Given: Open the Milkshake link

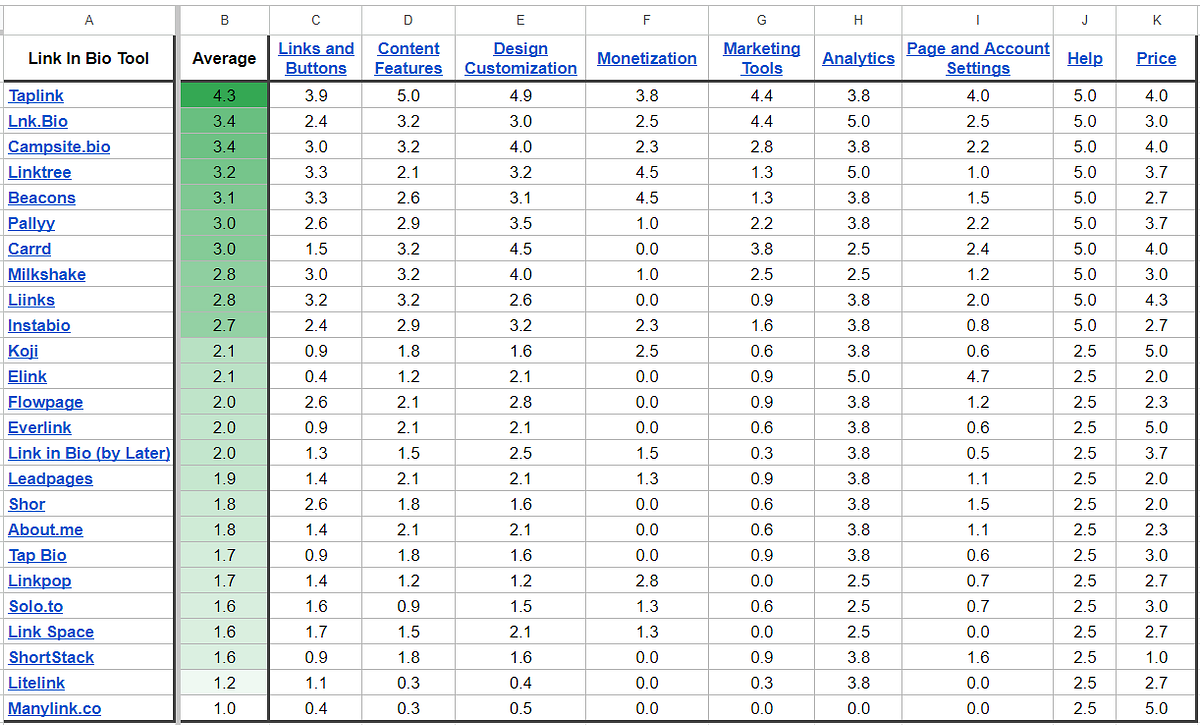Looking at the screenshot, I should coord(47,274).
